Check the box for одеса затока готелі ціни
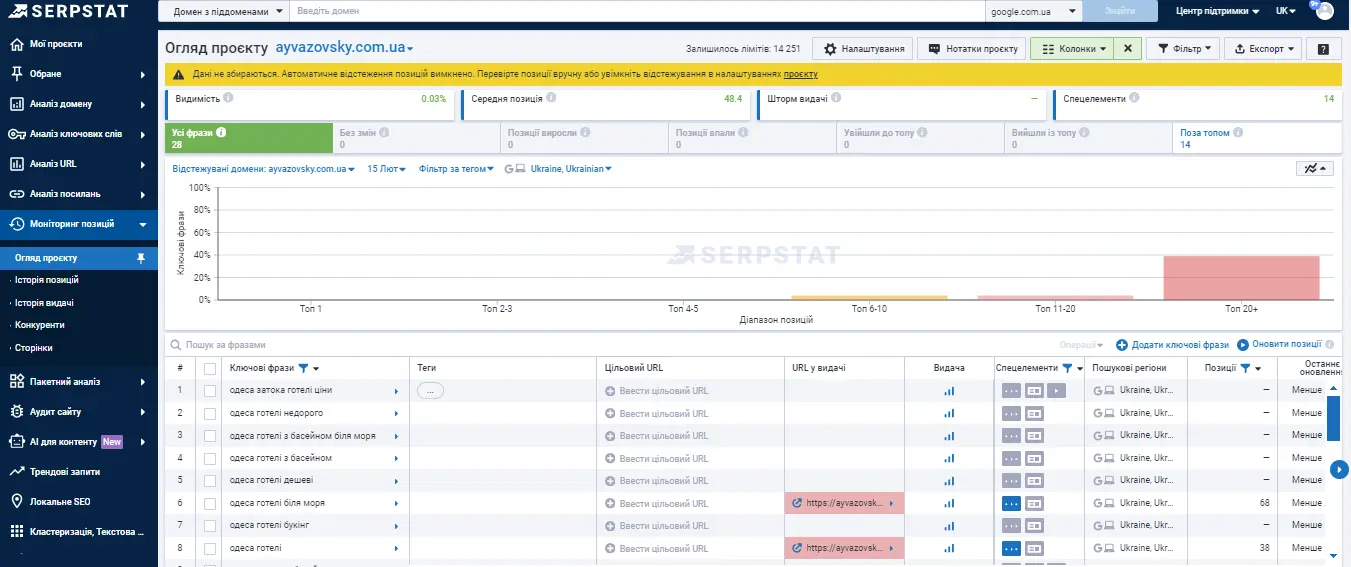 click(210, 391)
